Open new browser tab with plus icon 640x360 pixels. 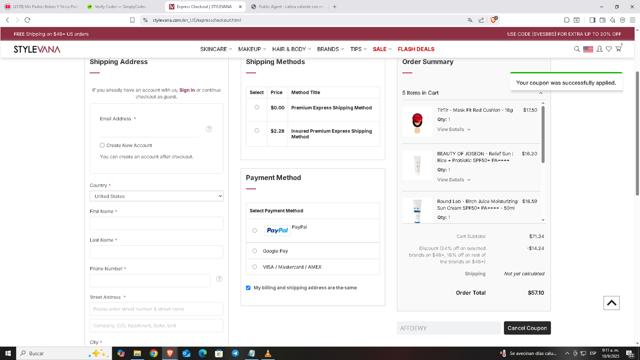click(334, 7)
